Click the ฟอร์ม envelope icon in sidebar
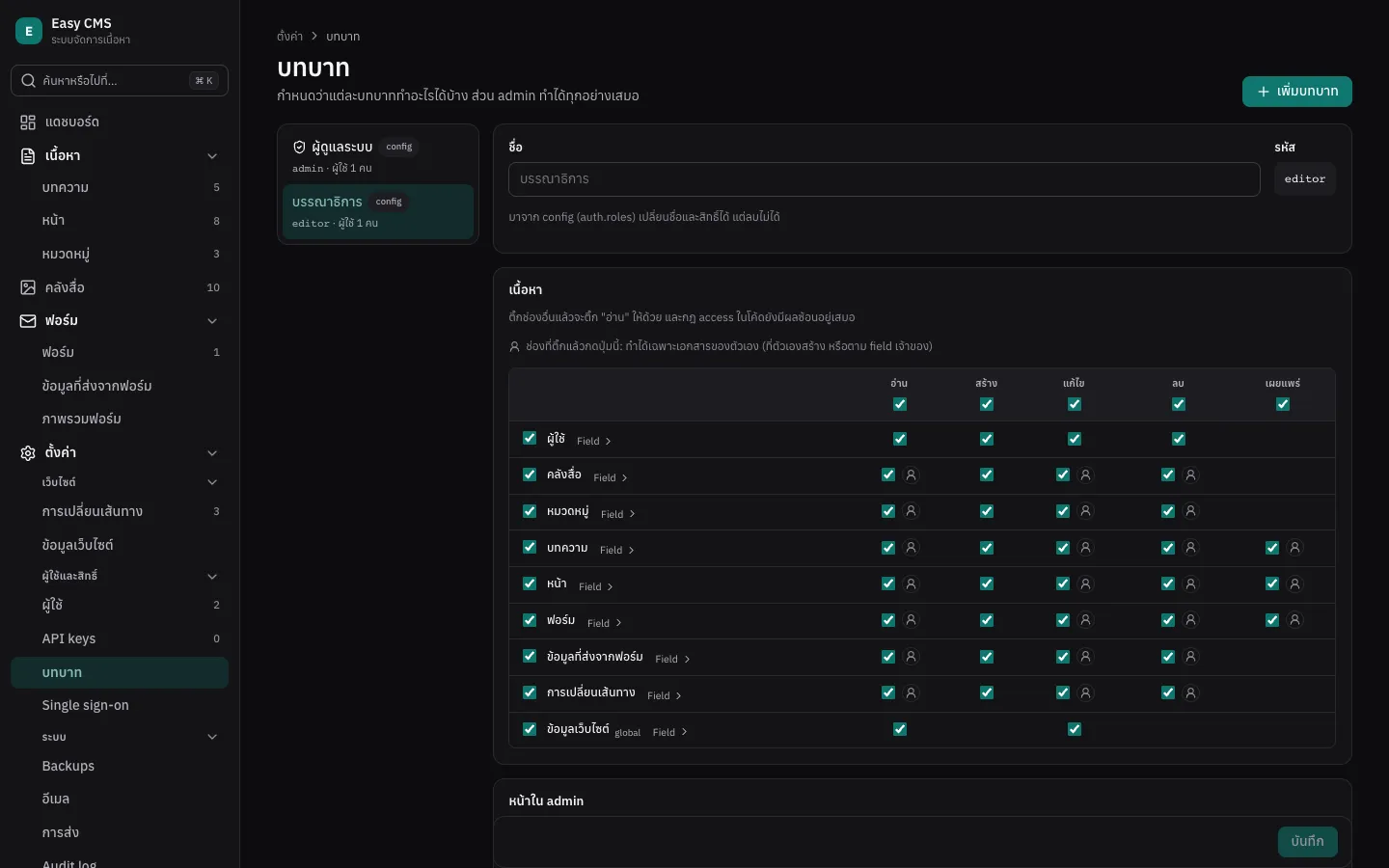Screen dimensions: 1389x868 click(28, 320)
